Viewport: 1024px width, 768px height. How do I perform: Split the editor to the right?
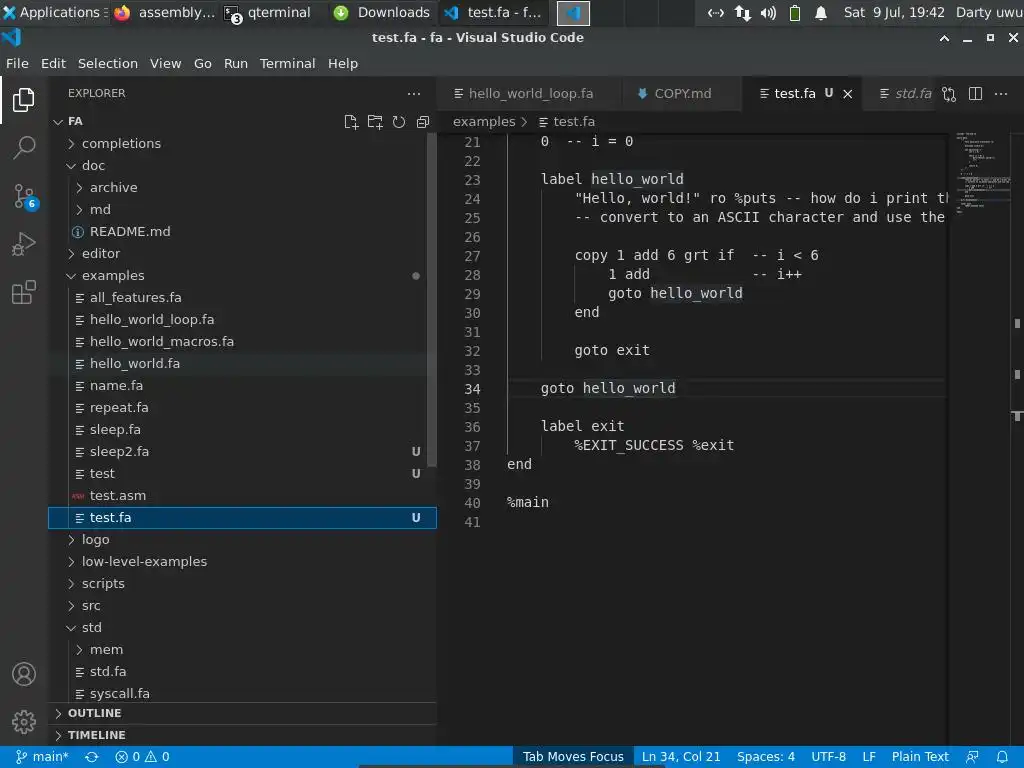pyautogui.click(x=975, y=94)
